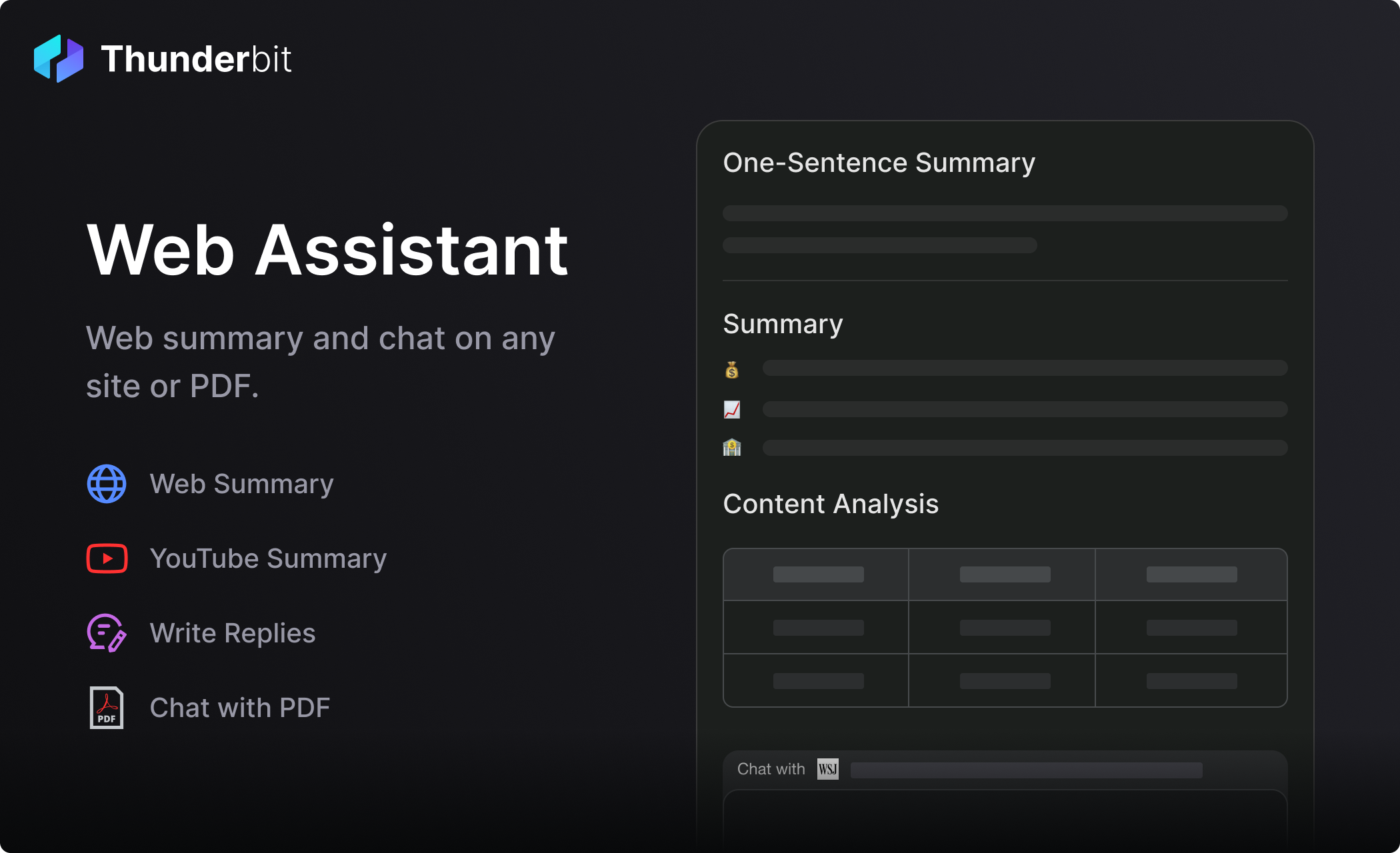Click the chart emoji in Summary
The height and width of the screenshot is (853, 1400).
click(732, 409)
